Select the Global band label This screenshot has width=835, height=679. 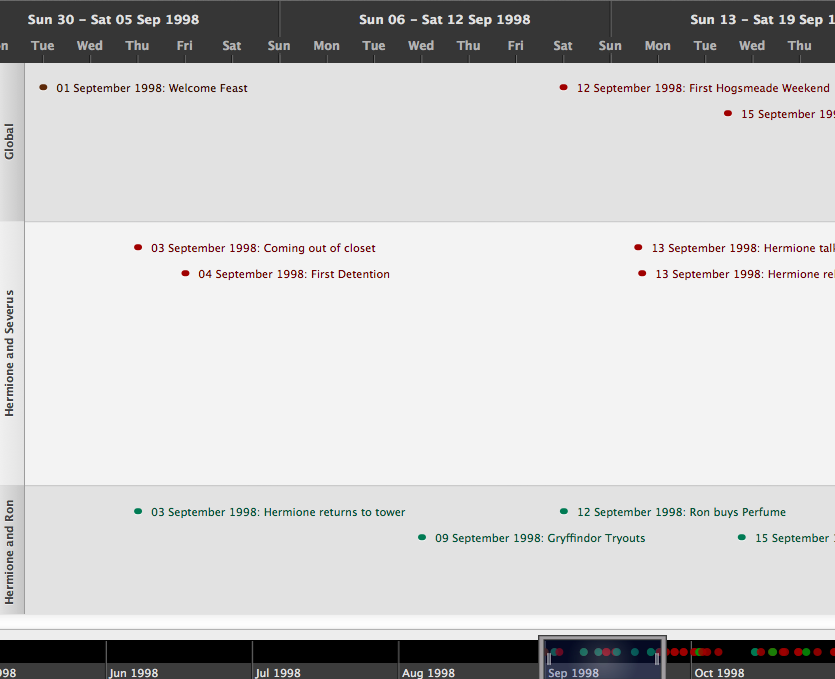[x=11, y=142]
